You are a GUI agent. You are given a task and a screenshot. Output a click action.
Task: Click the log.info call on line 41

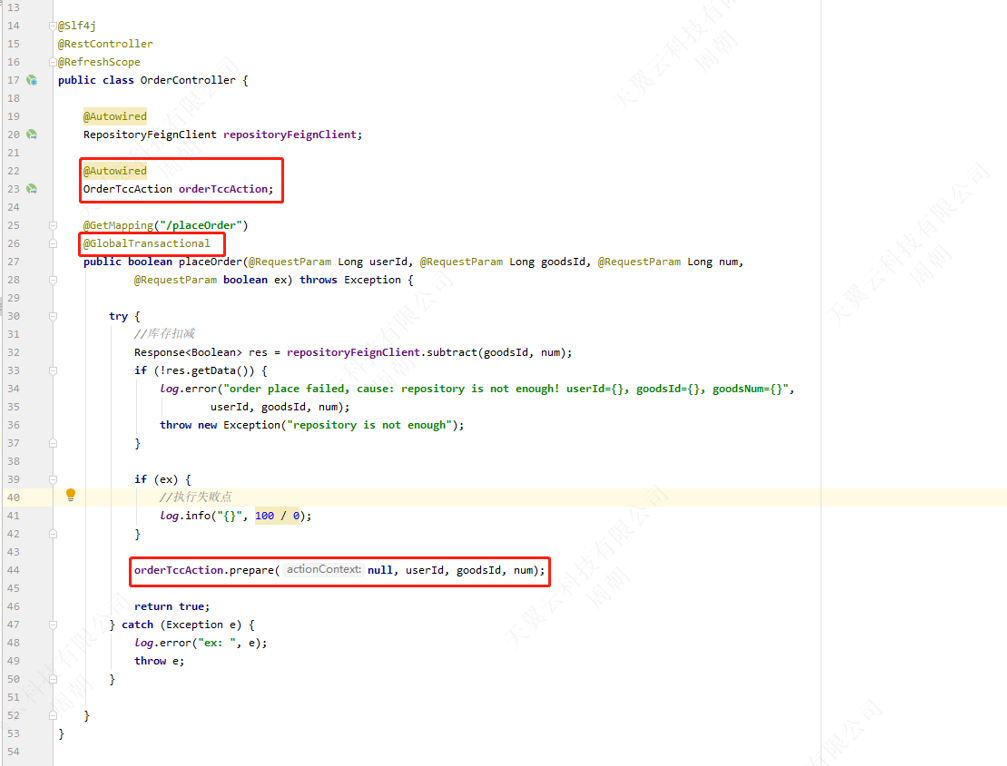(x=236, y=516)
